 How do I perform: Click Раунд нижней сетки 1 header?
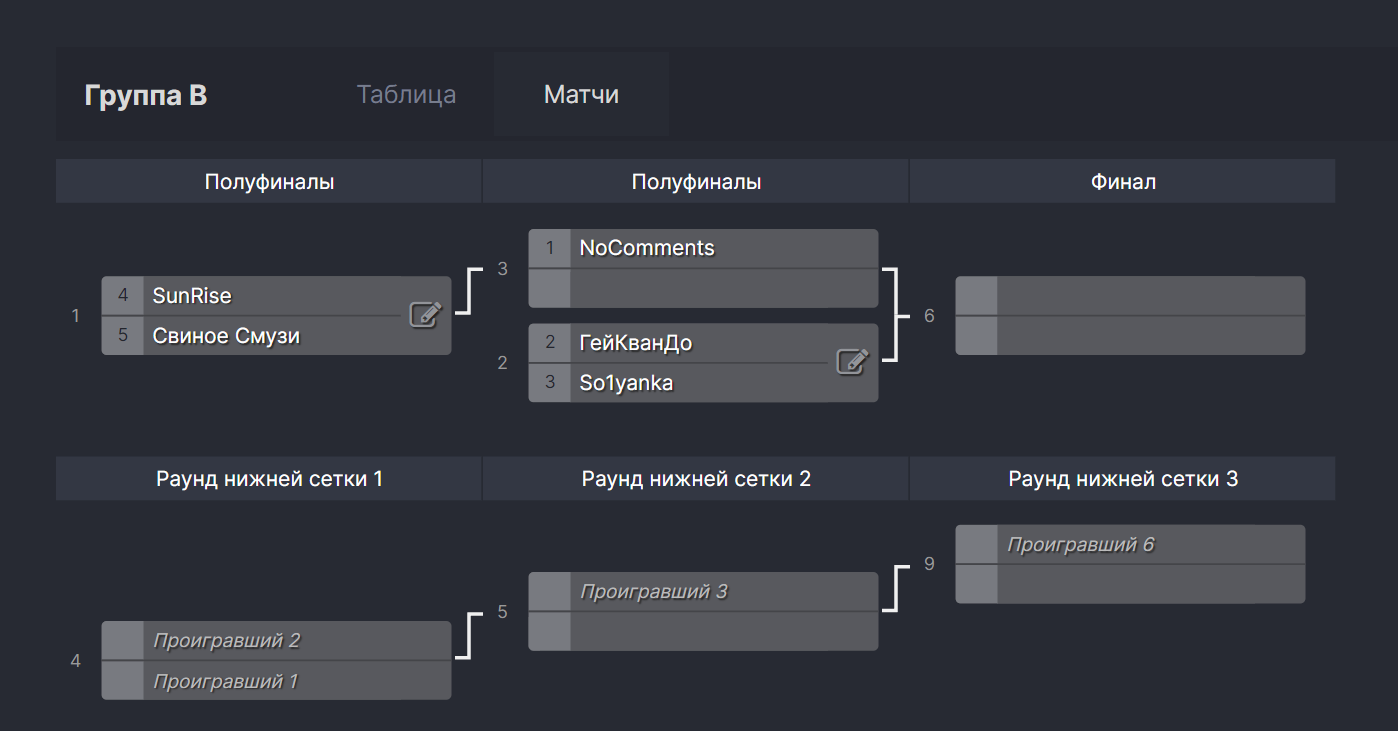[269, 479]
